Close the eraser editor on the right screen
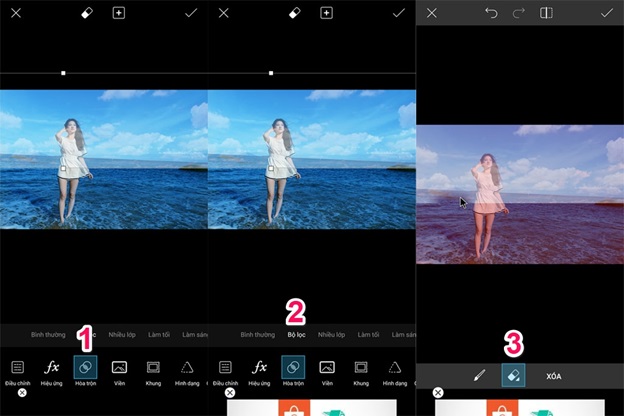The image size is (624, 416). click(x=432, y=13)
